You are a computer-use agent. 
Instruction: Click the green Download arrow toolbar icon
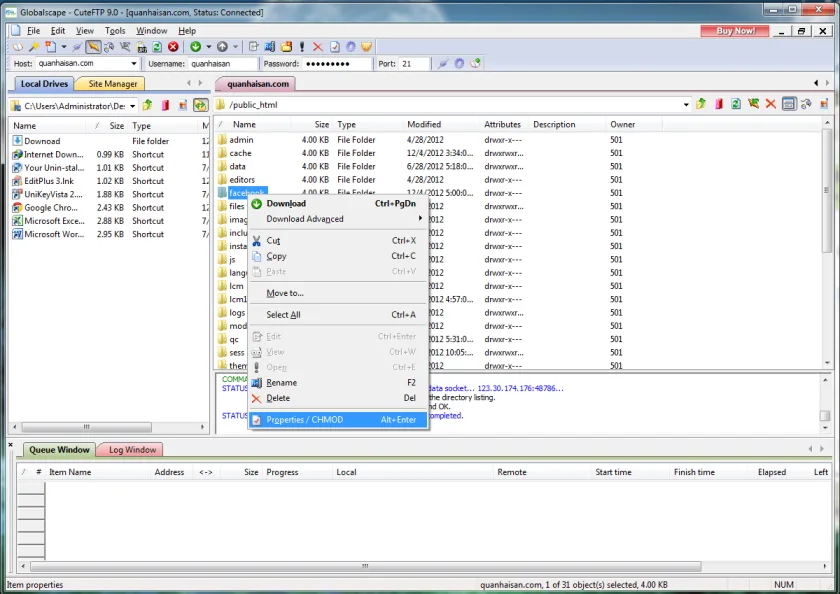(196, 47)
